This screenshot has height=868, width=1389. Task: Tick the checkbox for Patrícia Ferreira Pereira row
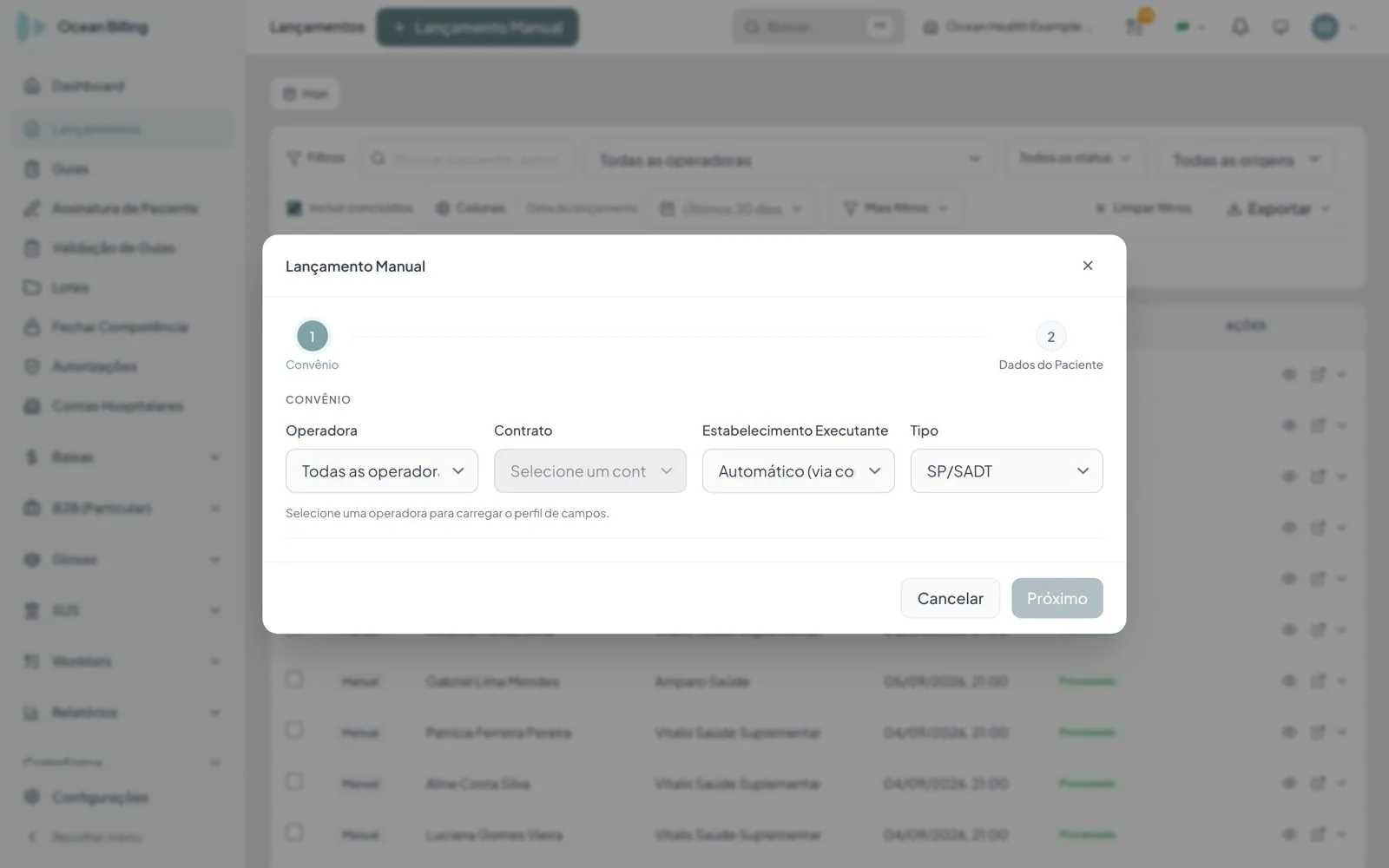(x=294, y=731)
